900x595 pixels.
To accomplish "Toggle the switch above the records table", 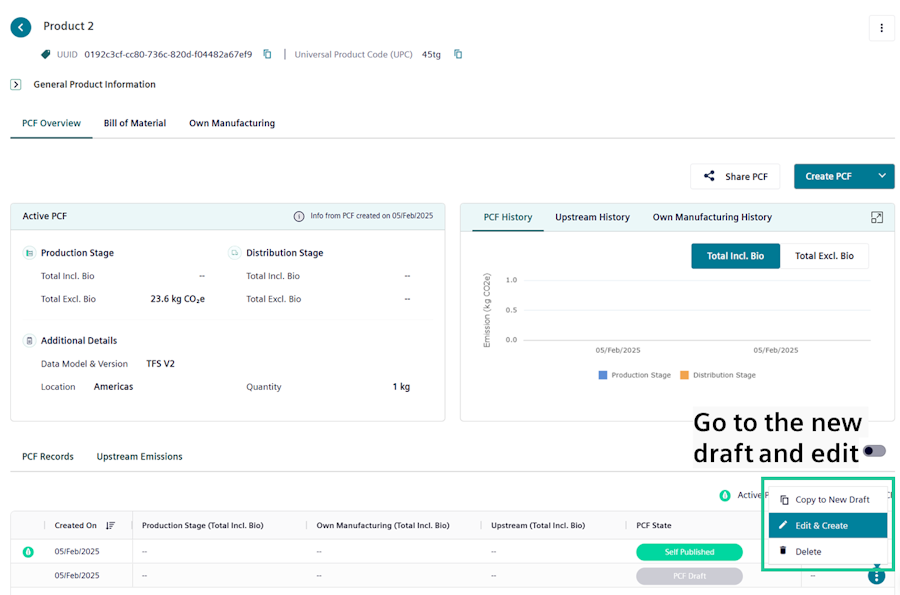I will click(x=875, y=451).
